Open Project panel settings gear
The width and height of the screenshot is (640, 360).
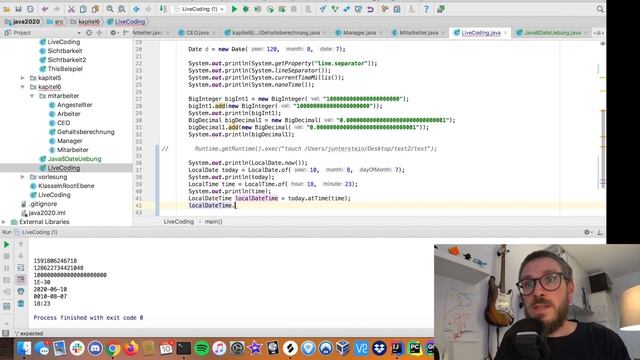point(113,33)
